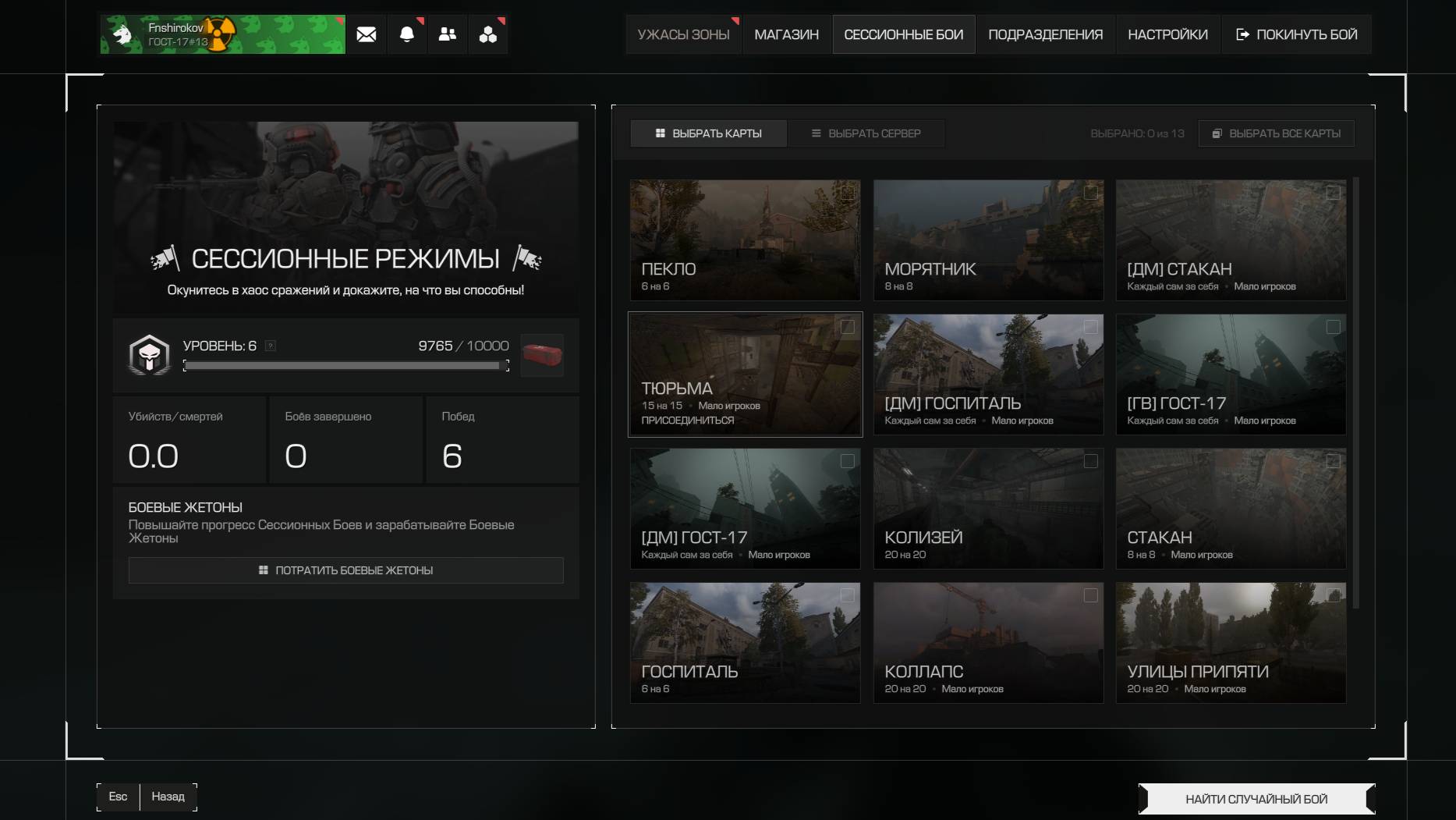Click the Побед stat value 6
The width and height of the screenshot is (1456, 820).
coord(452,456)
